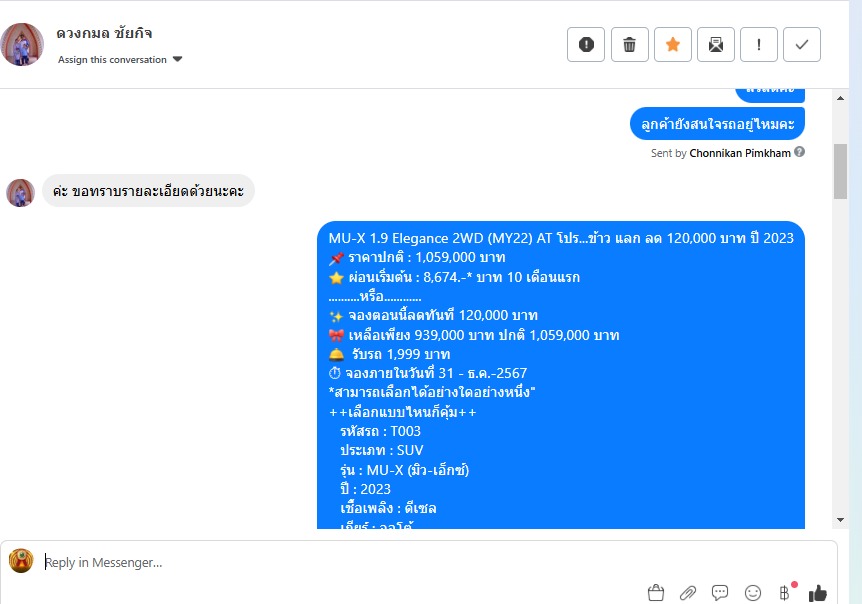The image size is (862, 604).
Task: Click the line จองตอนนี้ลดทันที 120,000 บาท
Action: click(x=433, y=315)
